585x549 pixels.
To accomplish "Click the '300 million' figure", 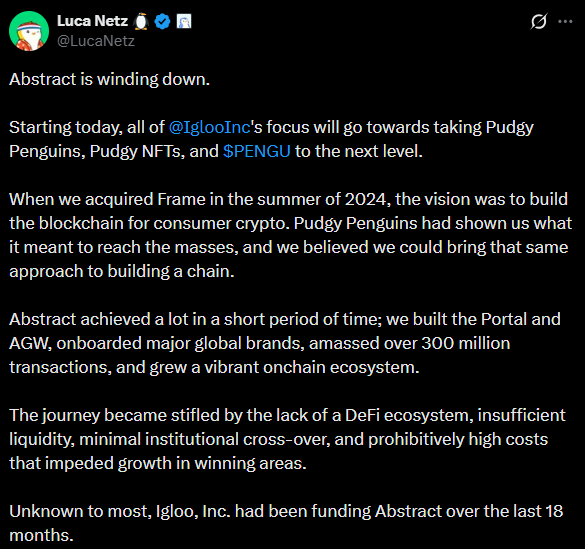I will coord(466,343).
